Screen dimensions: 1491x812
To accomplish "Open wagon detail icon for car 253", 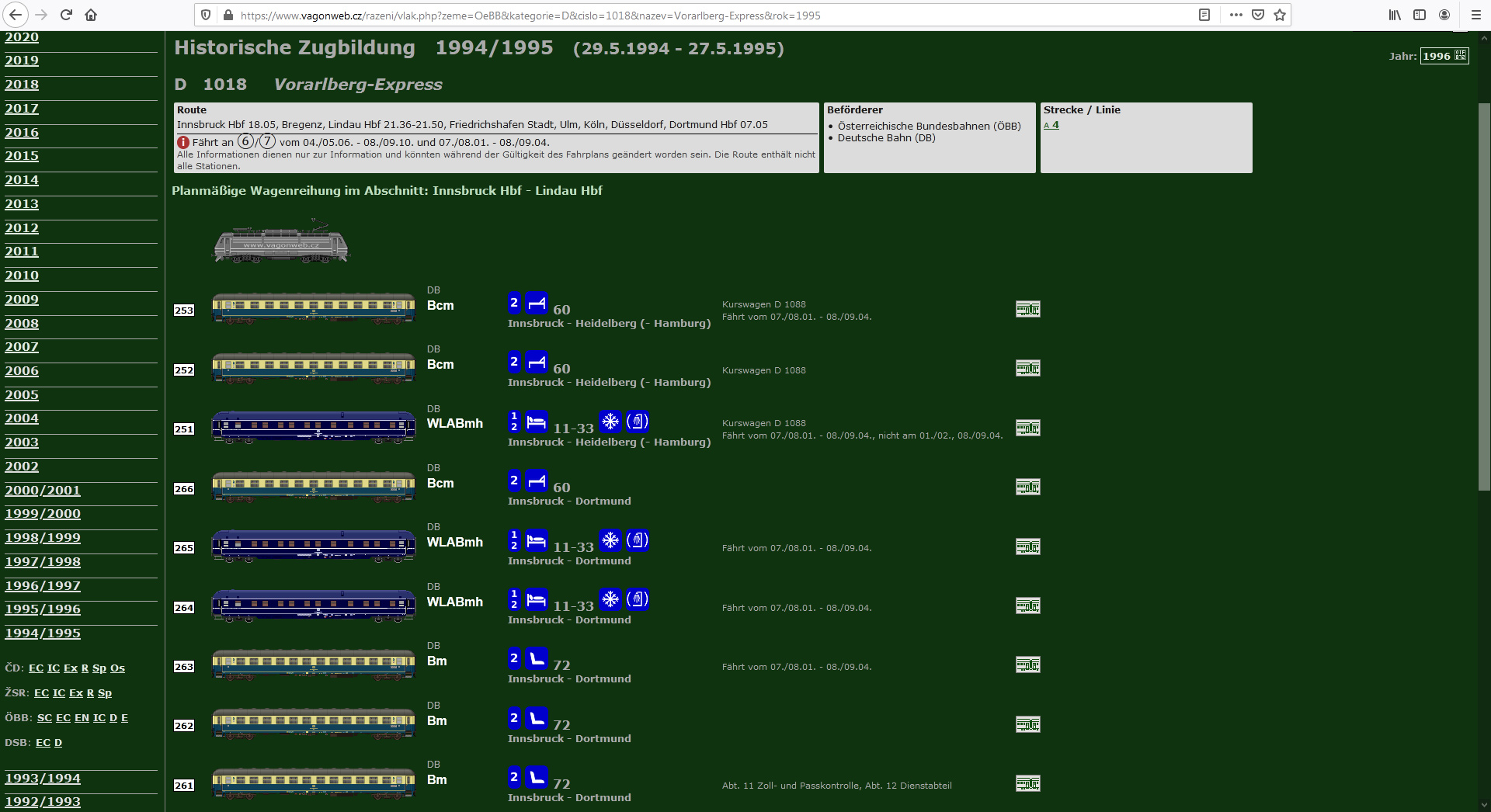I will (x=1027, y=309).
